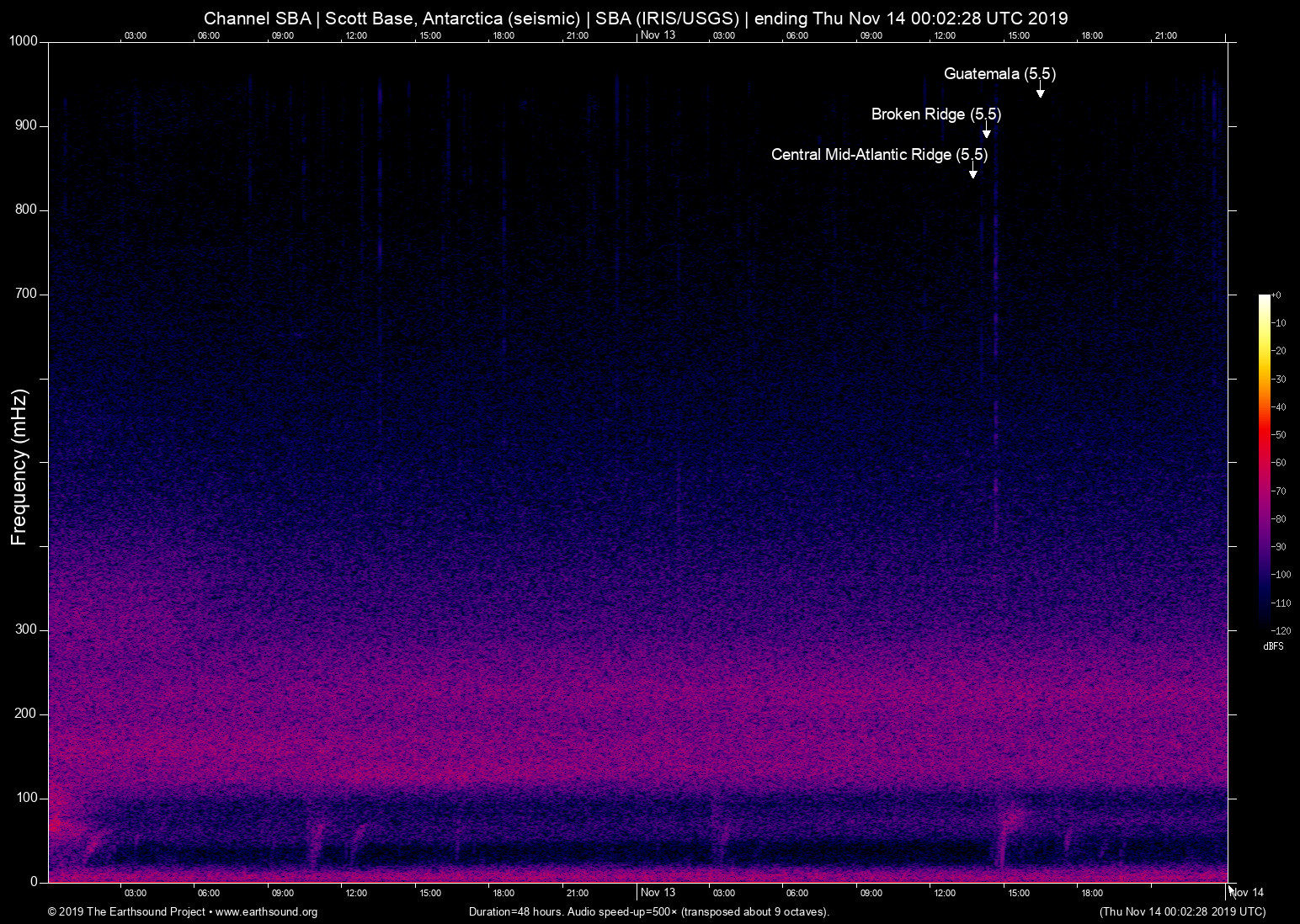Open the www.earthsound.org link in footer
1300x924 pixels.
click(266, 912)
